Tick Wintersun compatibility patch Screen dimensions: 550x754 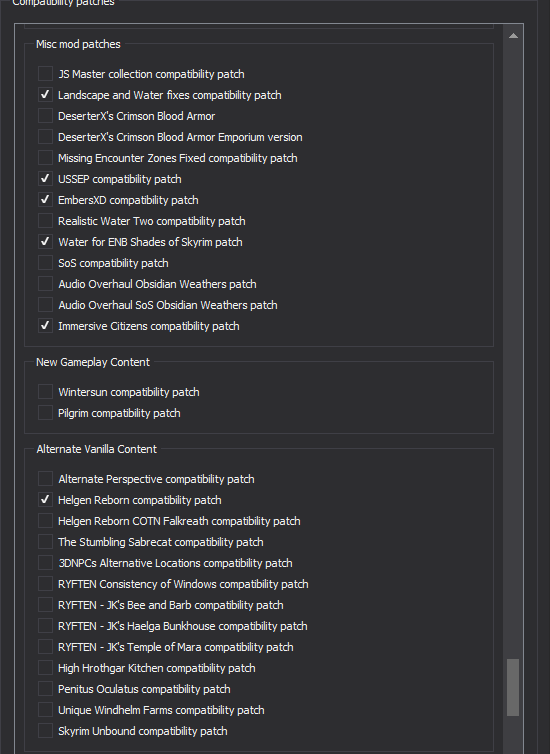[45, 392]
